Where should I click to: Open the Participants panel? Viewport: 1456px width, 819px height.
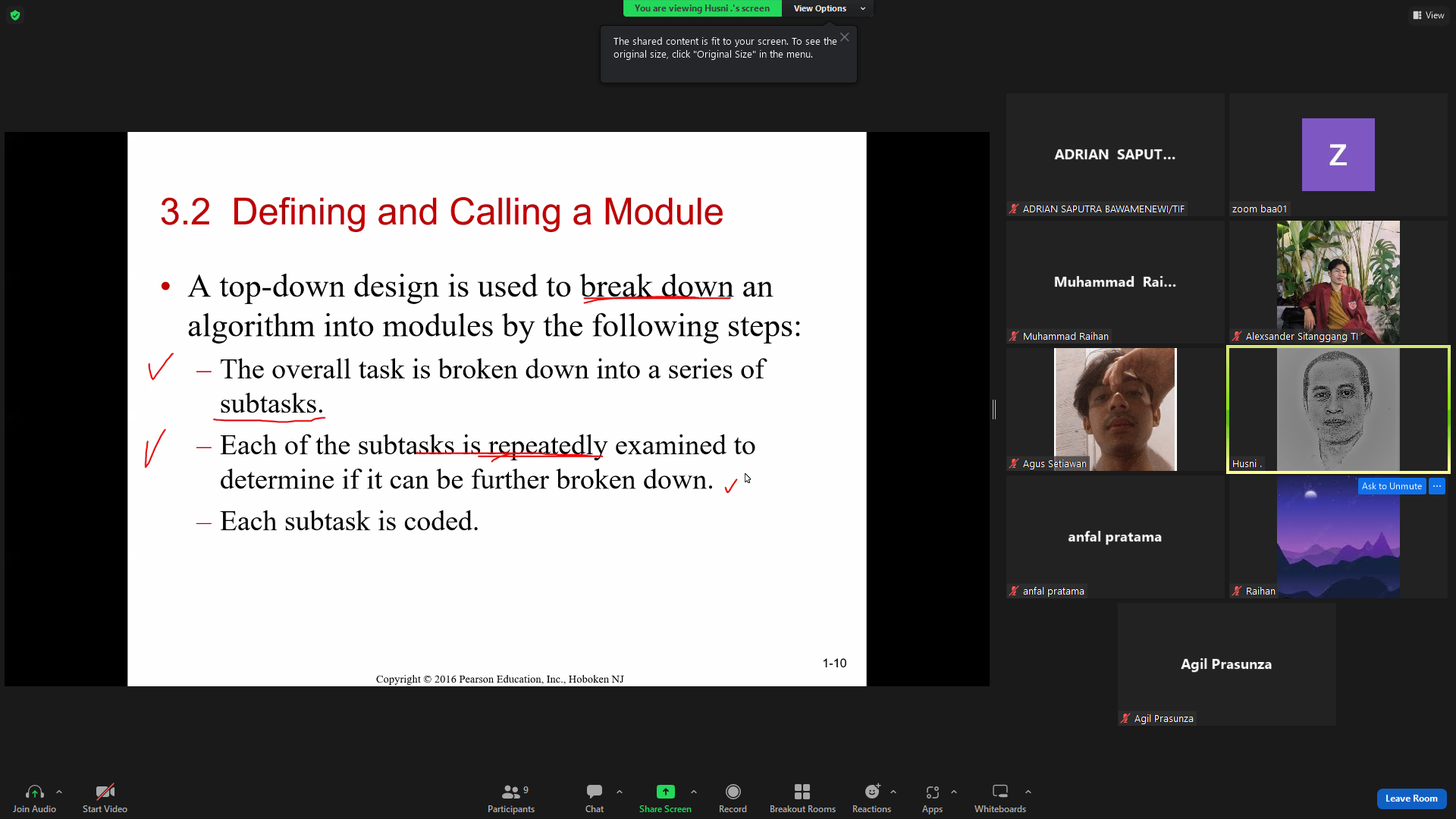(510, 799)
